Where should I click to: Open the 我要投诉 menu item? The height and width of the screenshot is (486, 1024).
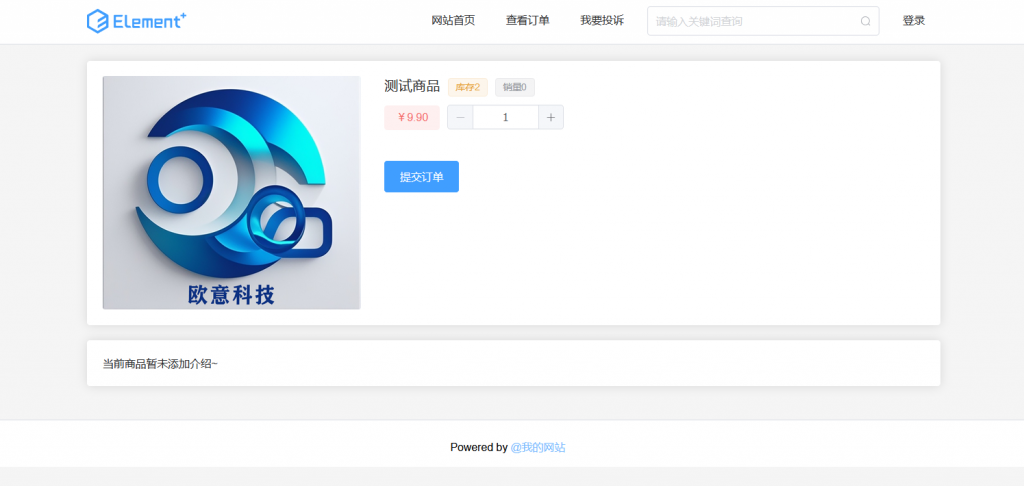click(x=602, y=21)
